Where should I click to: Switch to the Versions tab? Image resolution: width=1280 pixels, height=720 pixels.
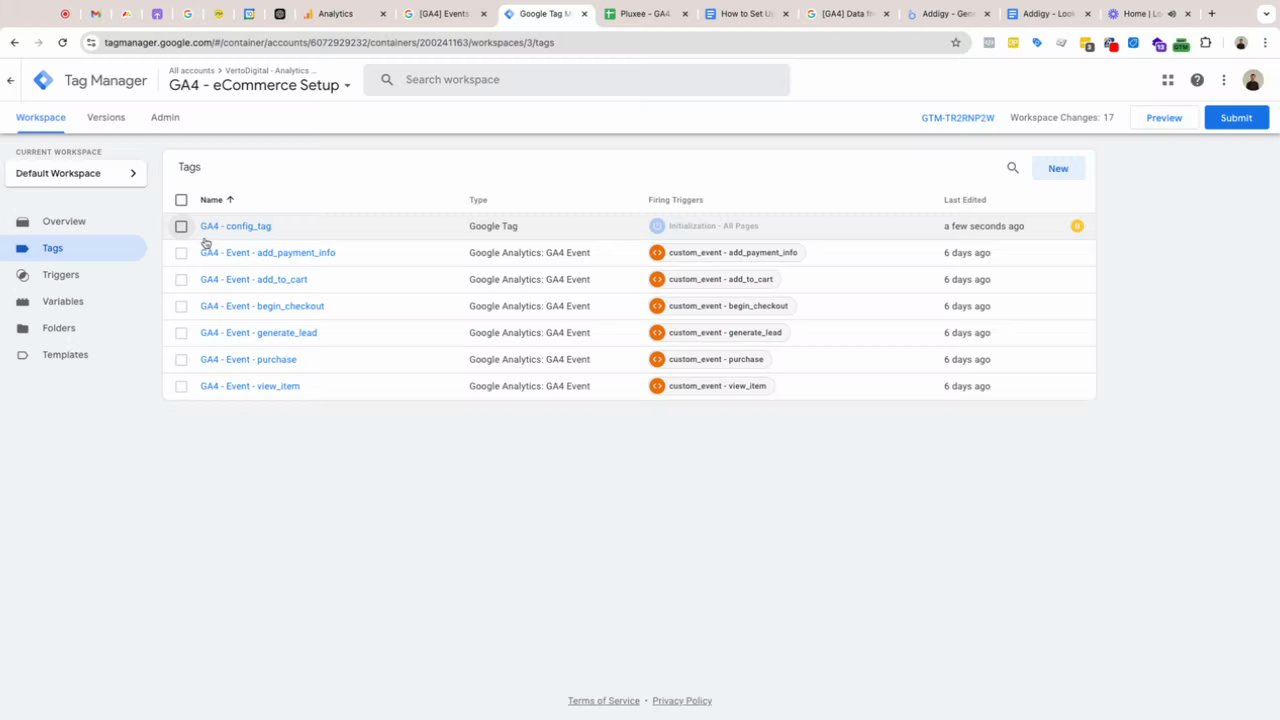click(106, 118)
